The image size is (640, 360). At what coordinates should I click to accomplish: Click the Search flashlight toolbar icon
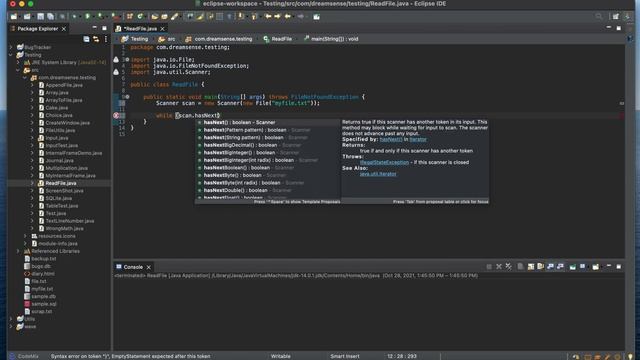pyautogui.click(x=175, y=16)
